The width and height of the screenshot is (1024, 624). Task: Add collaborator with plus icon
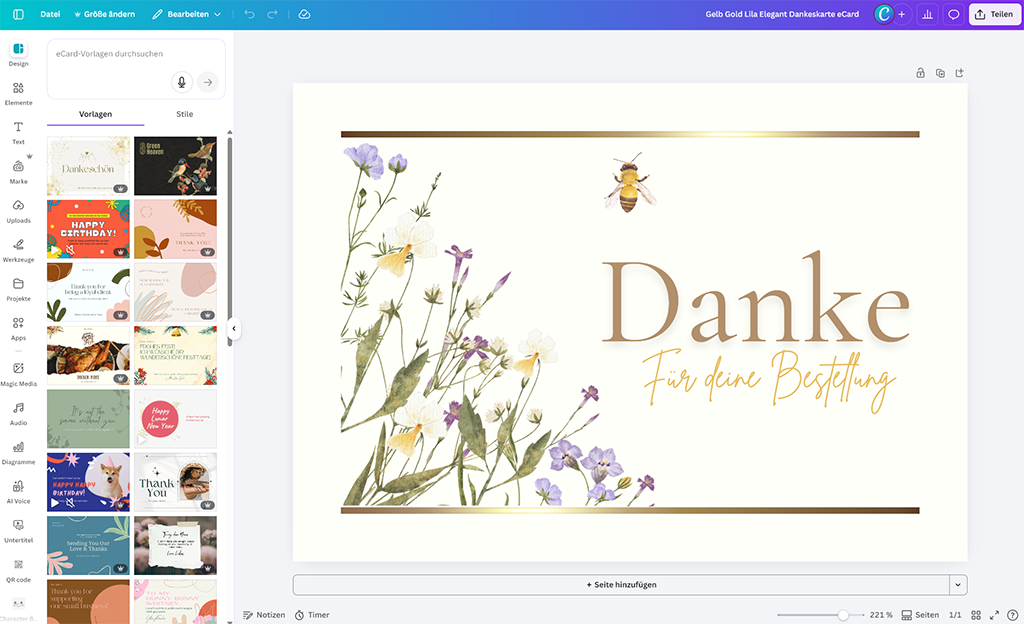coord(902,14)
